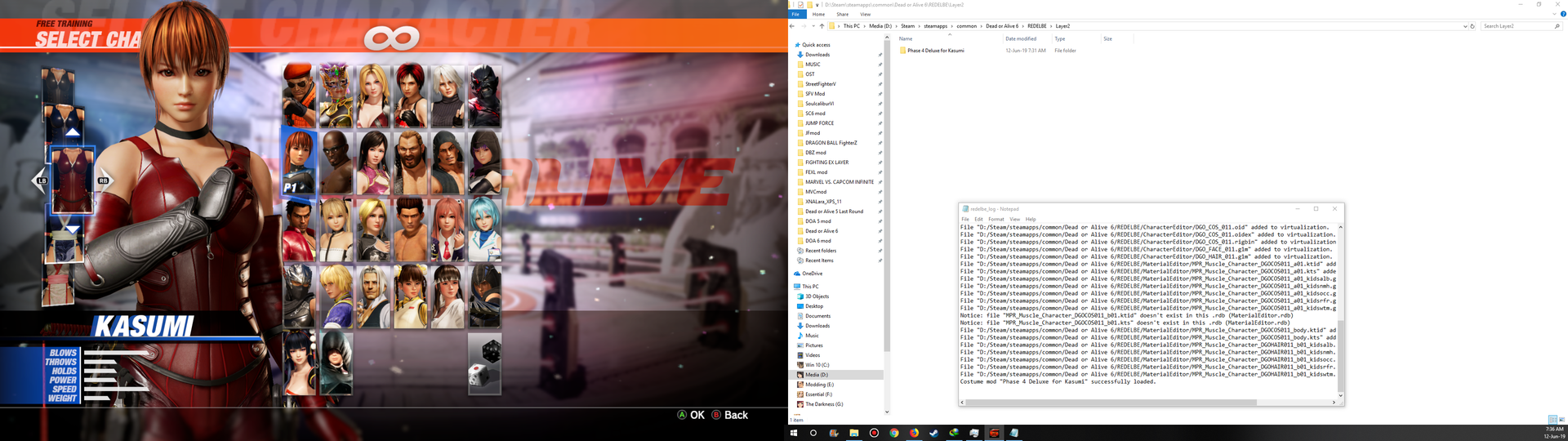Go up one folder level

tap(822, 26)
